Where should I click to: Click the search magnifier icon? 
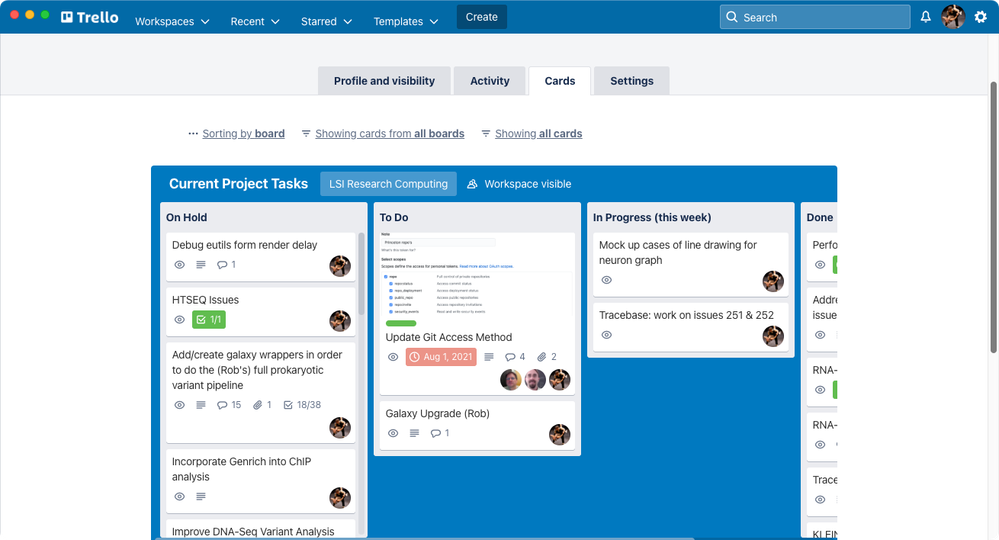coord(731,17)
